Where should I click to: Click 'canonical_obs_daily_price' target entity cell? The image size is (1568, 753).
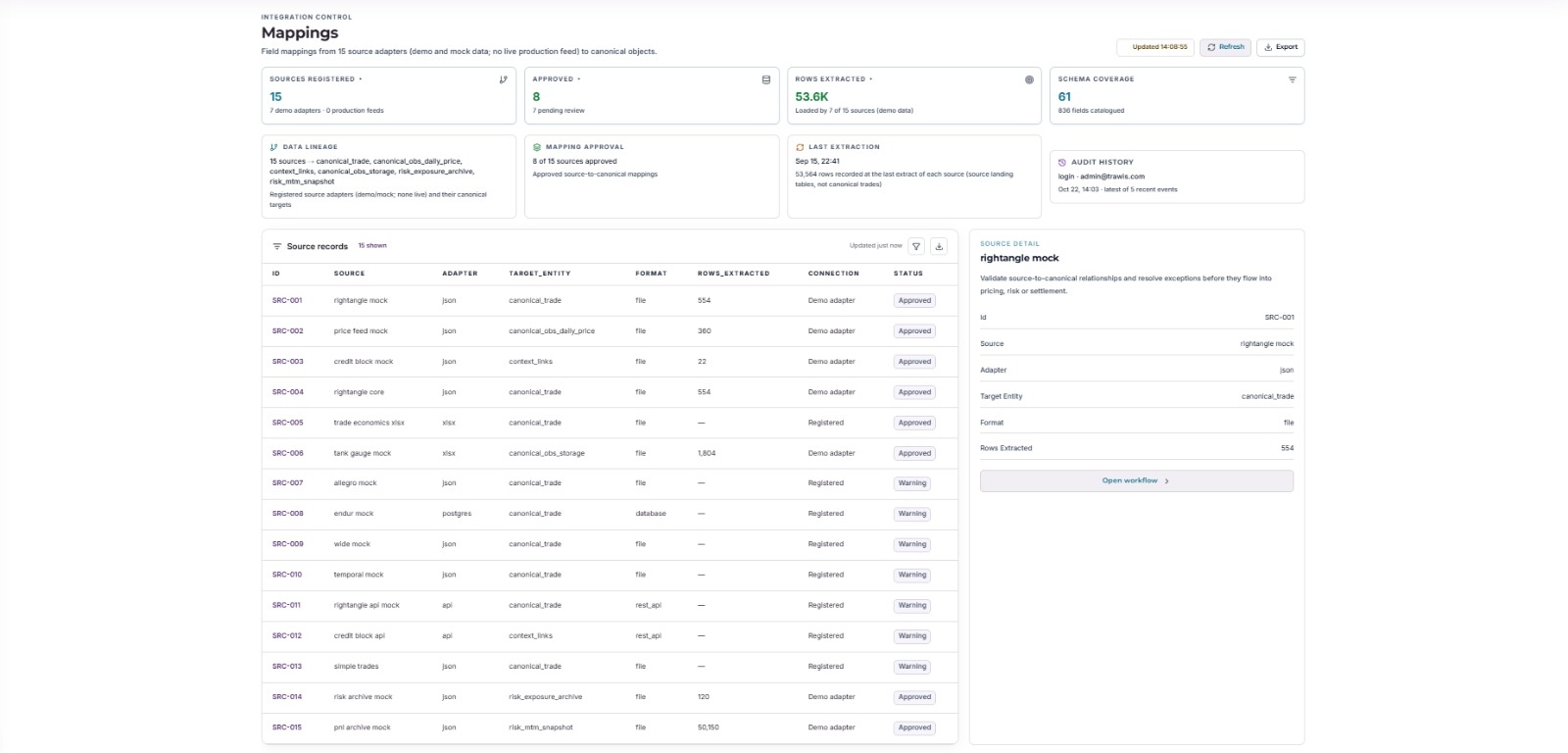(x=552, y=331)
